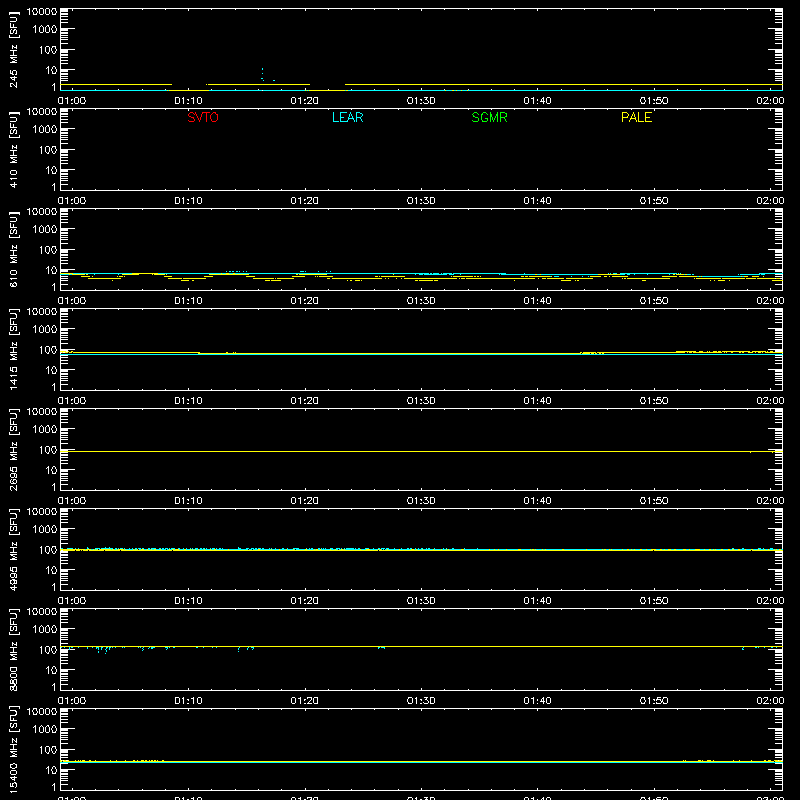
Task: Click the 10 y-axis label on 8800 MHz plot
Action: [52, 670]
